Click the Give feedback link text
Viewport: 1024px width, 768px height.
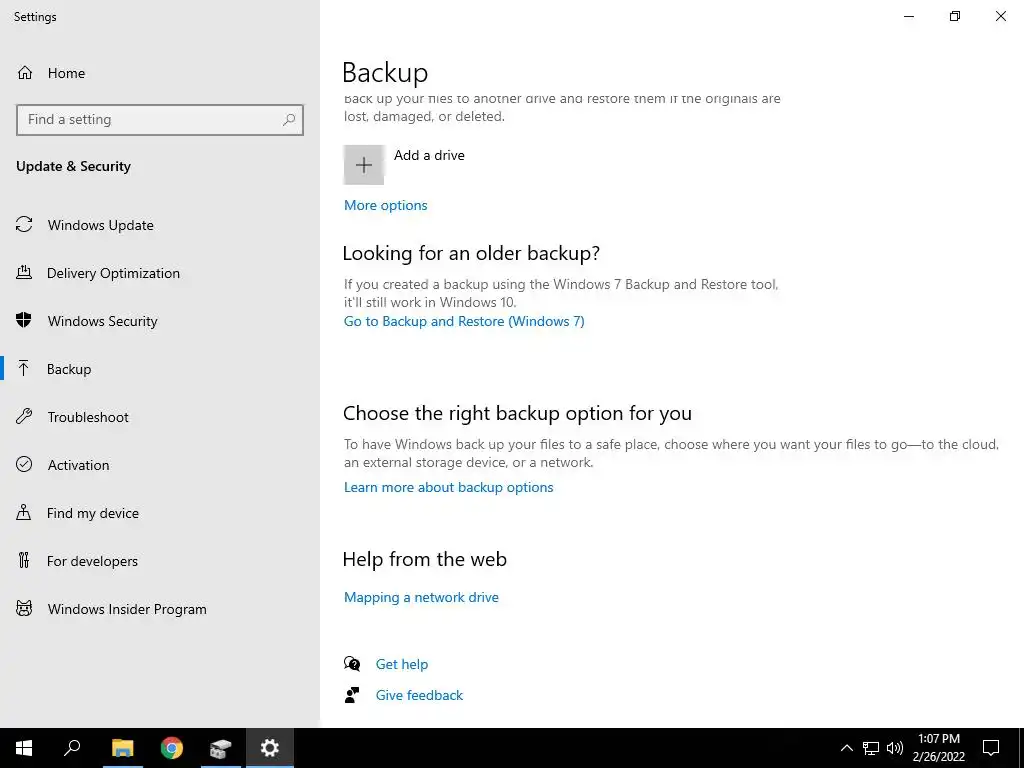[x=419, y=696]
